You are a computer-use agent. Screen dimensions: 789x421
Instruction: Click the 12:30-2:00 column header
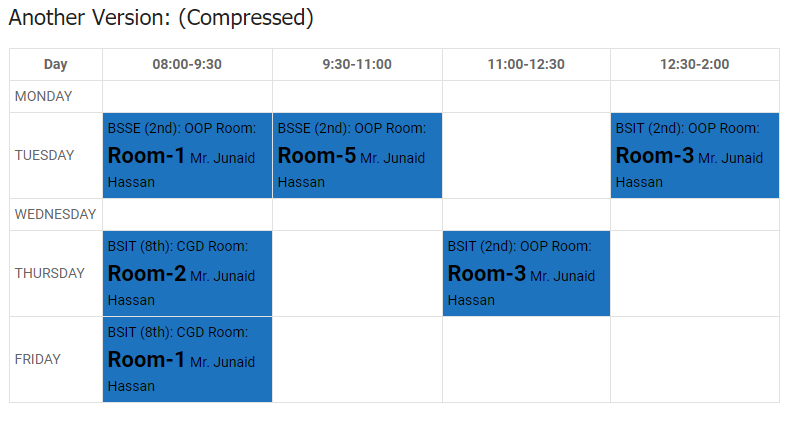(695, 64)
